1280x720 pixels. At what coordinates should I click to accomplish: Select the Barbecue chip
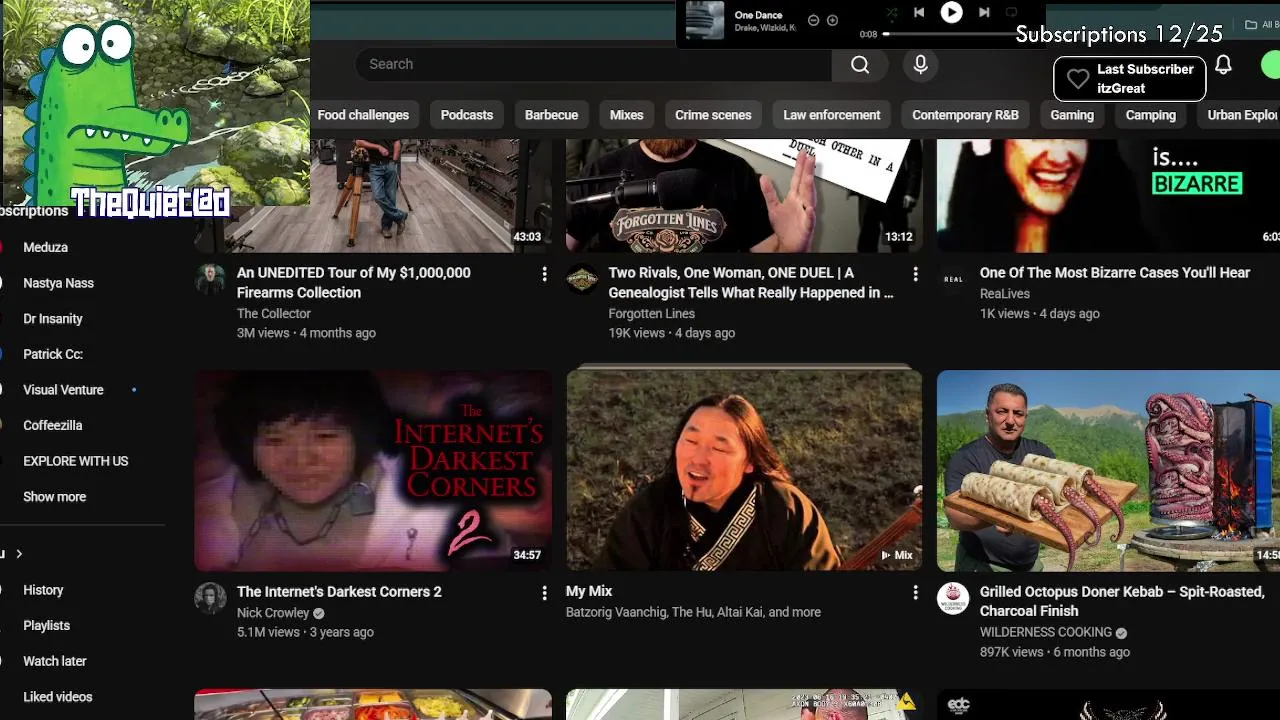click(552, 115)
